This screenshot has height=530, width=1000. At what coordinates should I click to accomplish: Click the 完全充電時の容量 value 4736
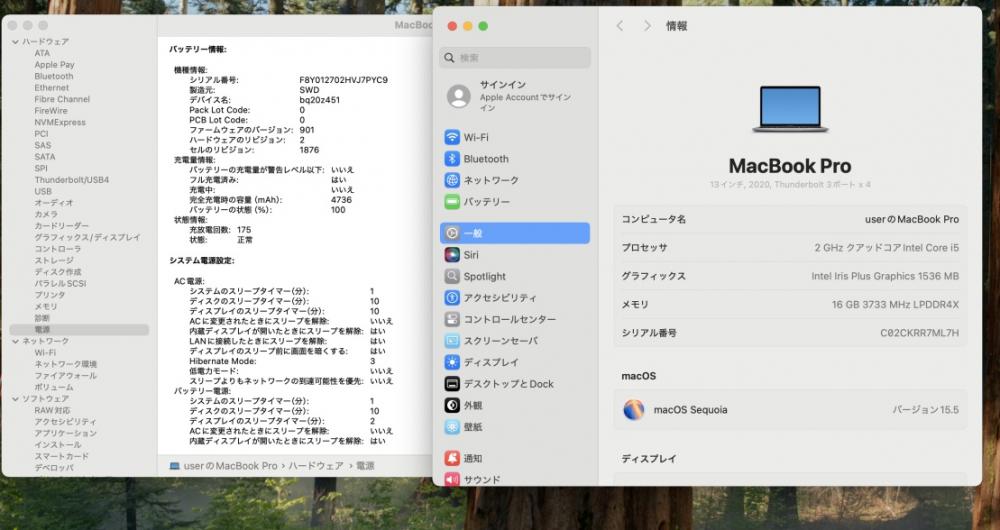pyautogui.click(x=341, y=200)
